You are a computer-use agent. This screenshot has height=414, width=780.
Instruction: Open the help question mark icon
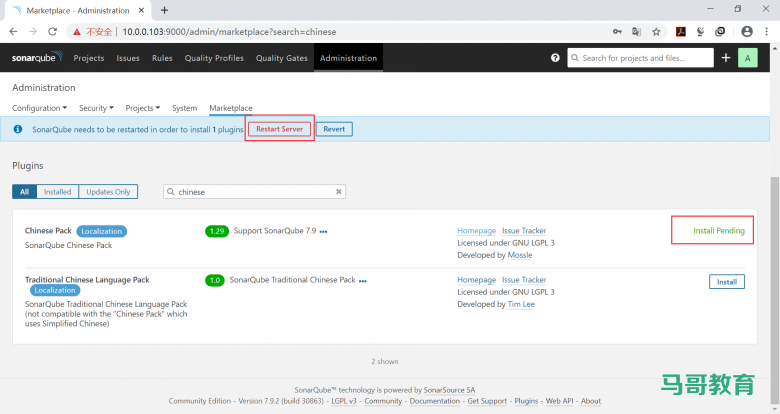[555, 58]
